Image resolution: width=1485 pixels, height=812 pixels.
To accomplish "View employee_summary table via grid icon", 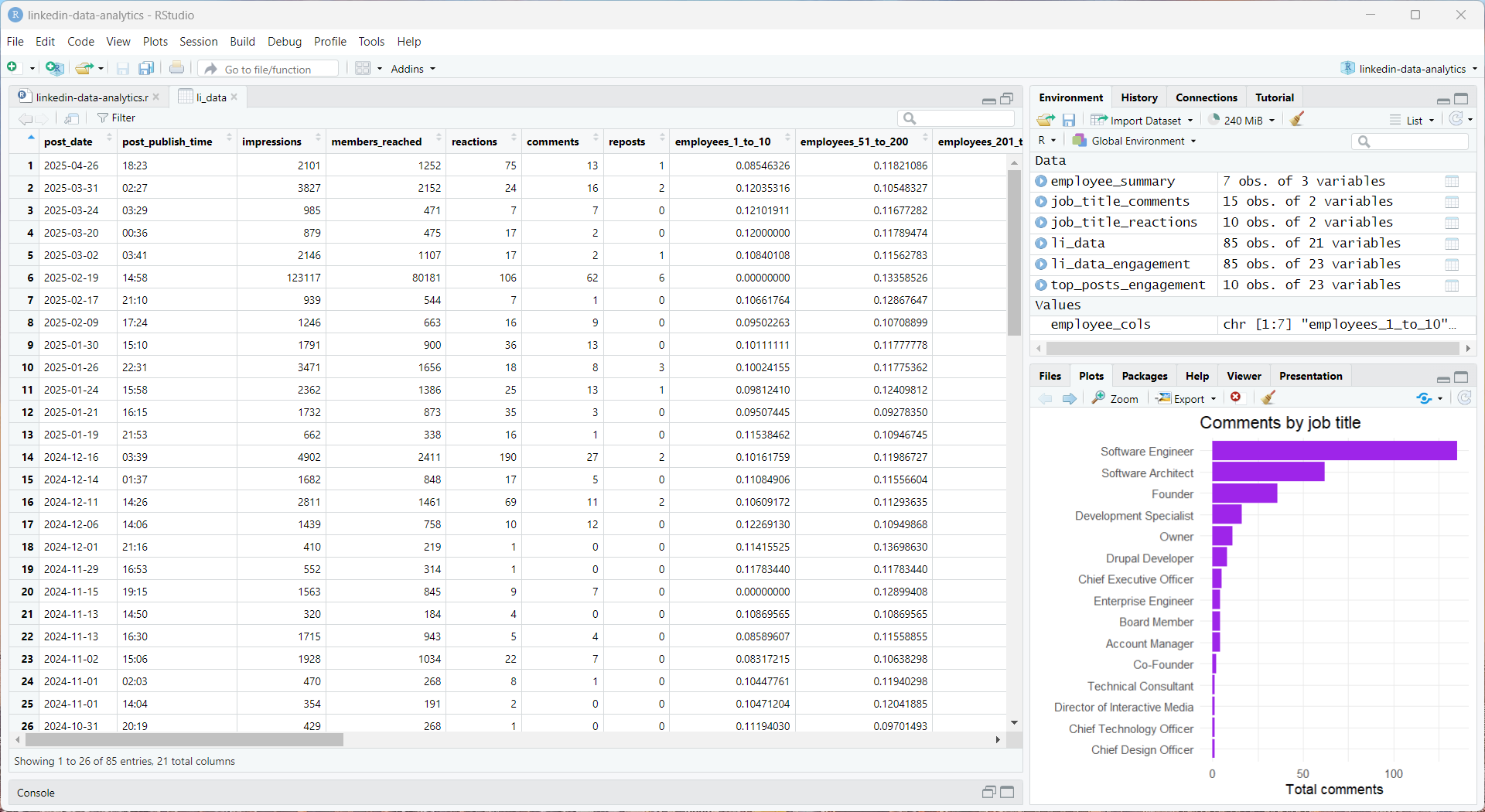I will (1452, 181).
